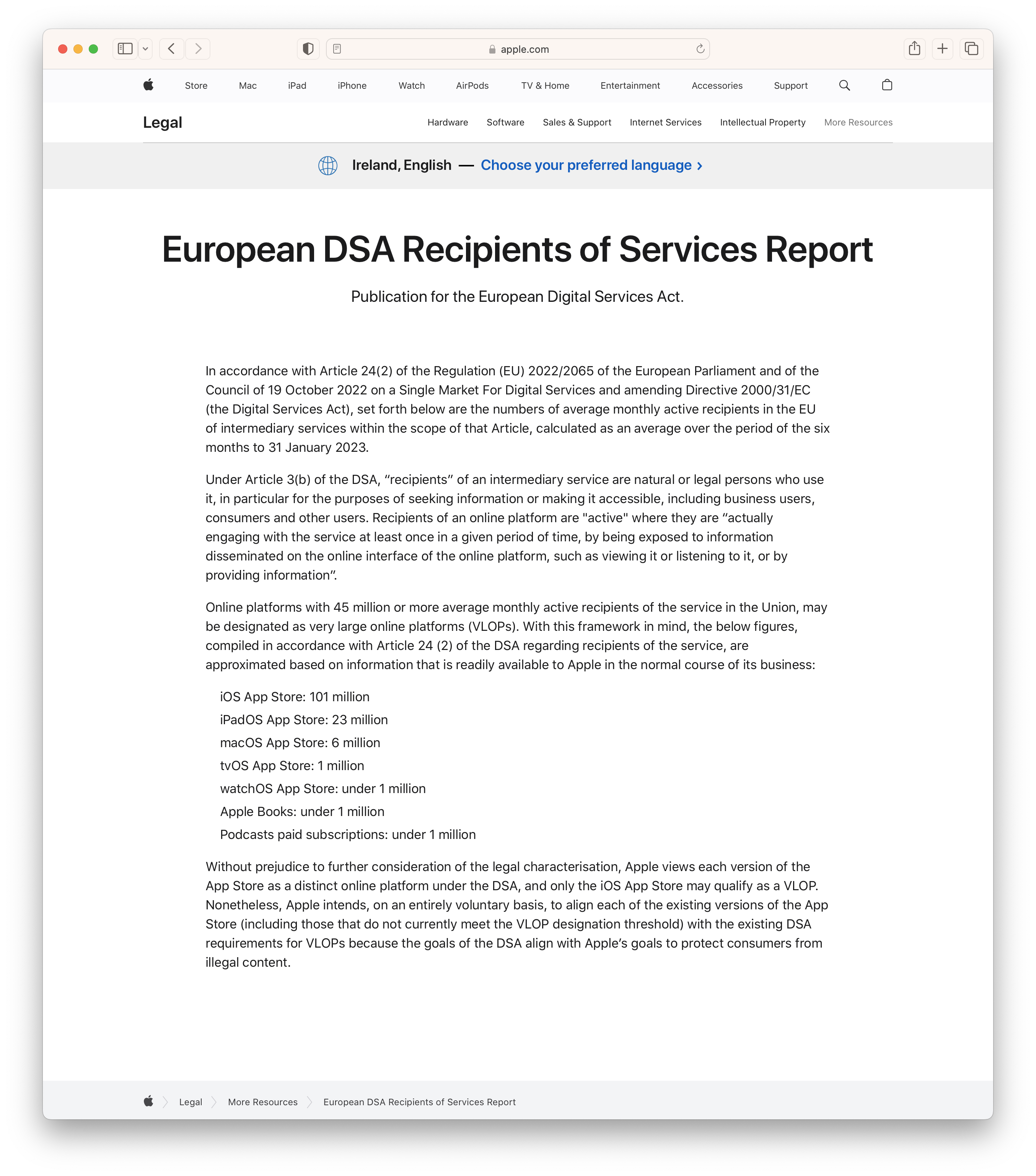Toggle the Safari sidebar button
This screenshot has height=1176, width=1036.
tap(125, 49)
